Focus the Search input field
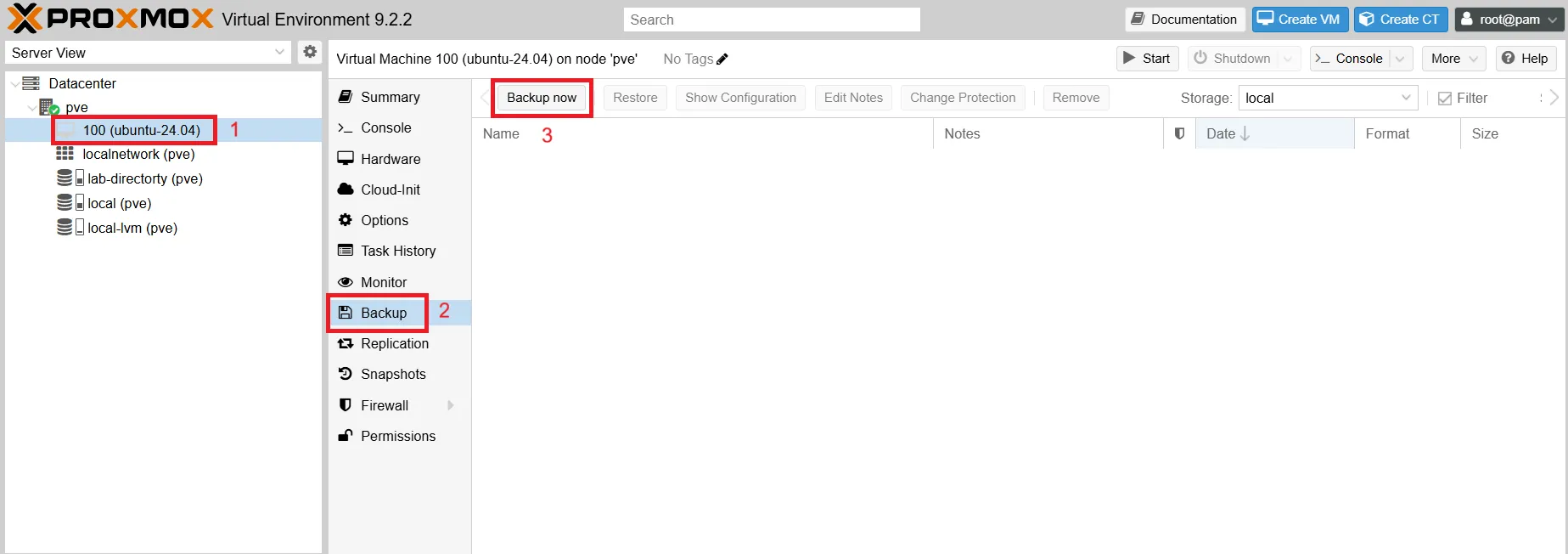The width and height of the screenshot is (1568, 554). click(772, 20)
